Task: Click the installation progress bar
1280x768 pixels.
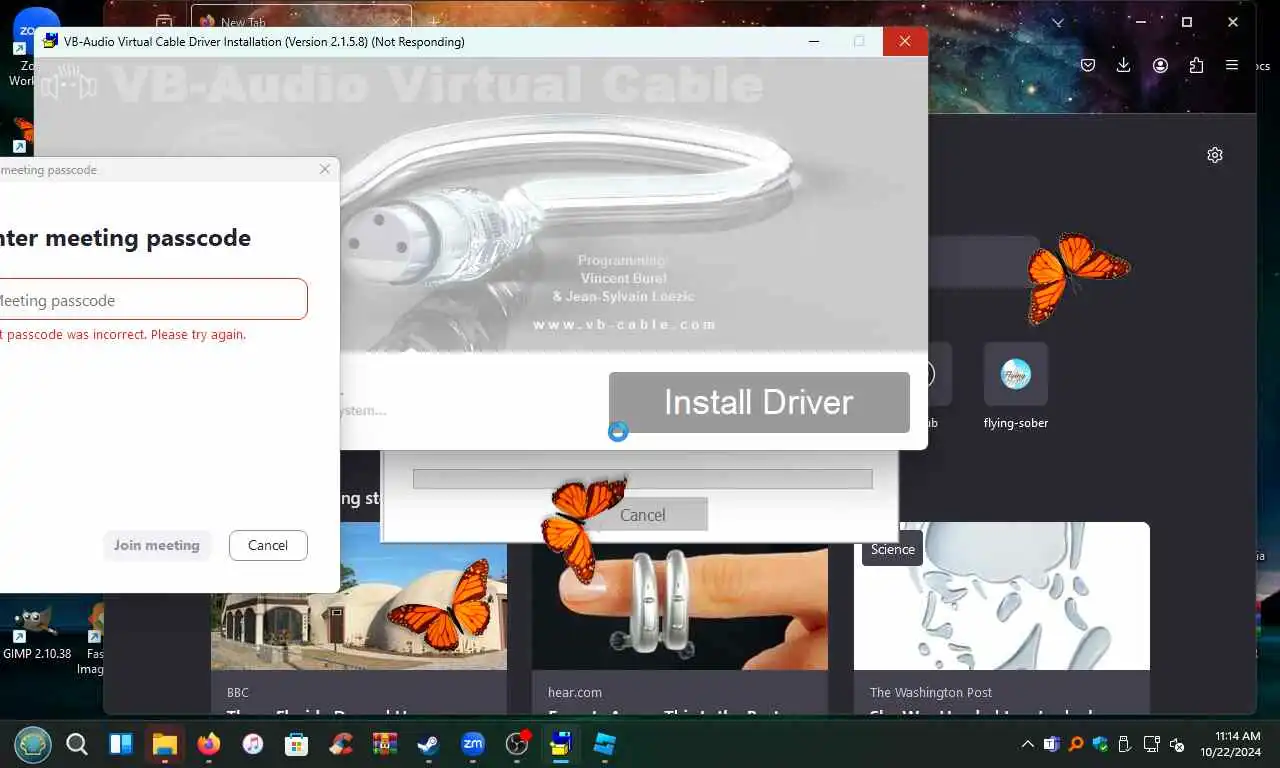Action: (x=643, y=479)
